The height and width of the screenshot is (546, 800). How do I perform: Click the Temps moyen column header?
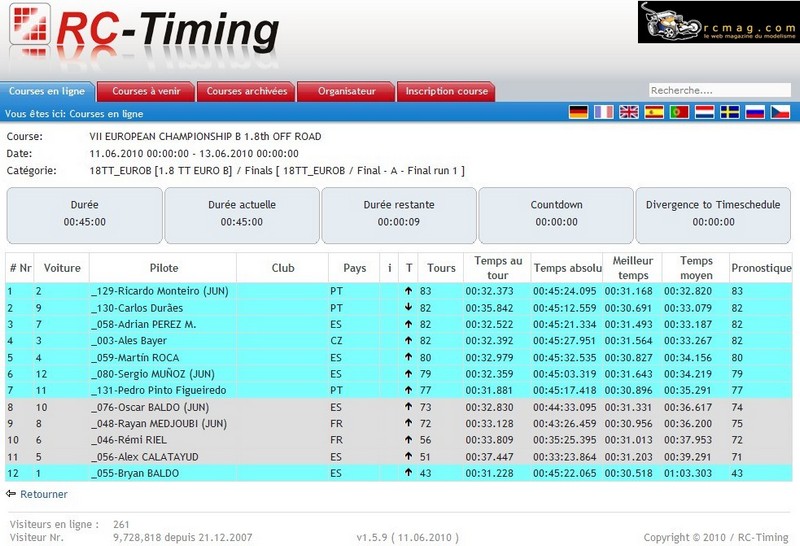tap(696, 268)
